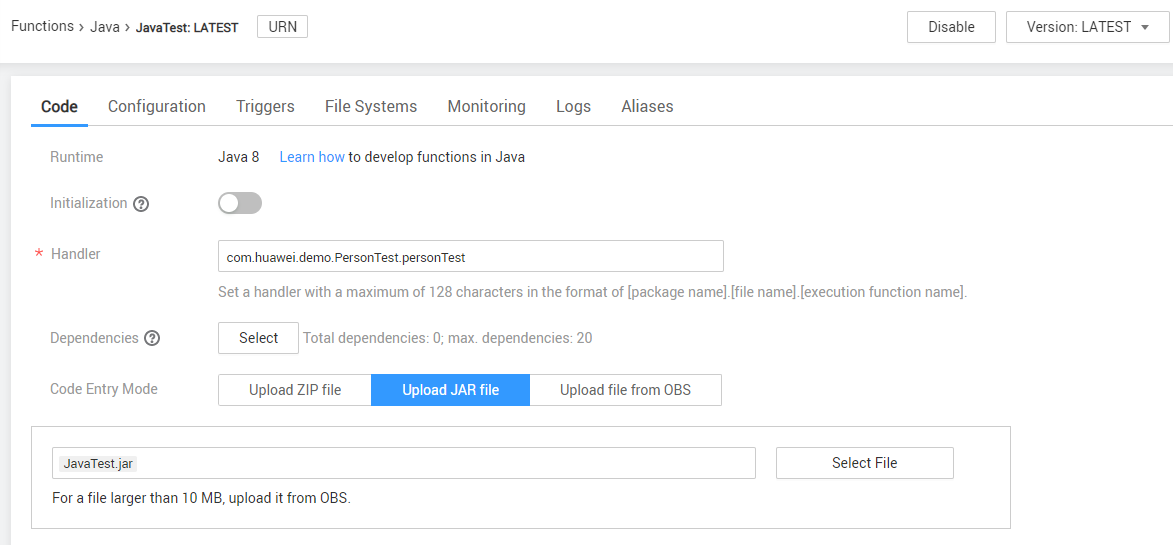Click the URN button
The image size is (1173, 545).
[283, 27]
